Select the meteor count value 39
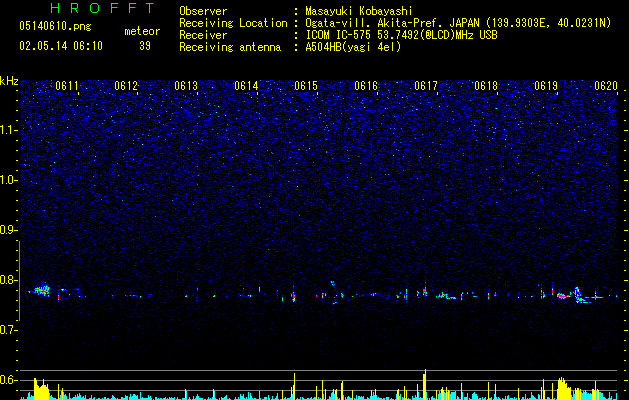This screenshot has height=400, width=629. 145,46
